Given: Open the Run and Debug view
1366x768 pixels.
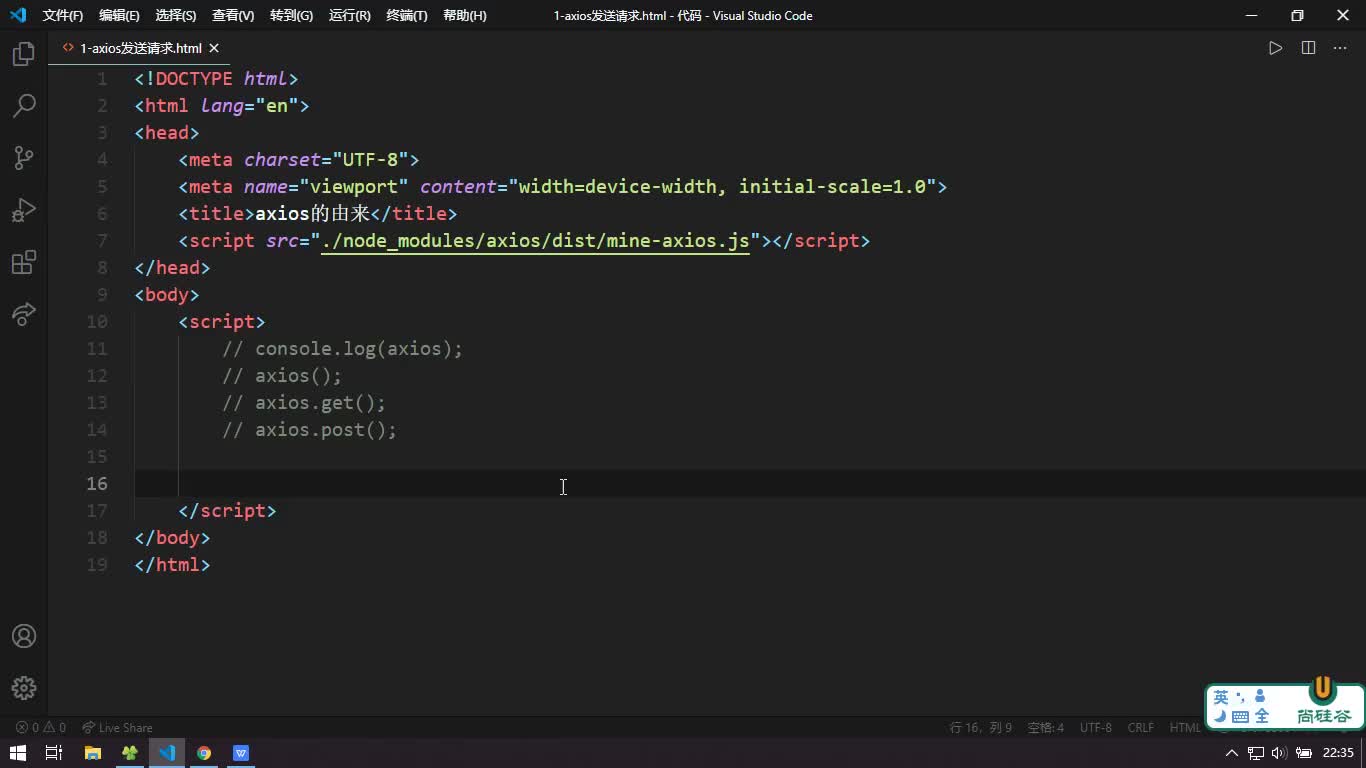Looking at the screenshot, I should pos(24,210).
